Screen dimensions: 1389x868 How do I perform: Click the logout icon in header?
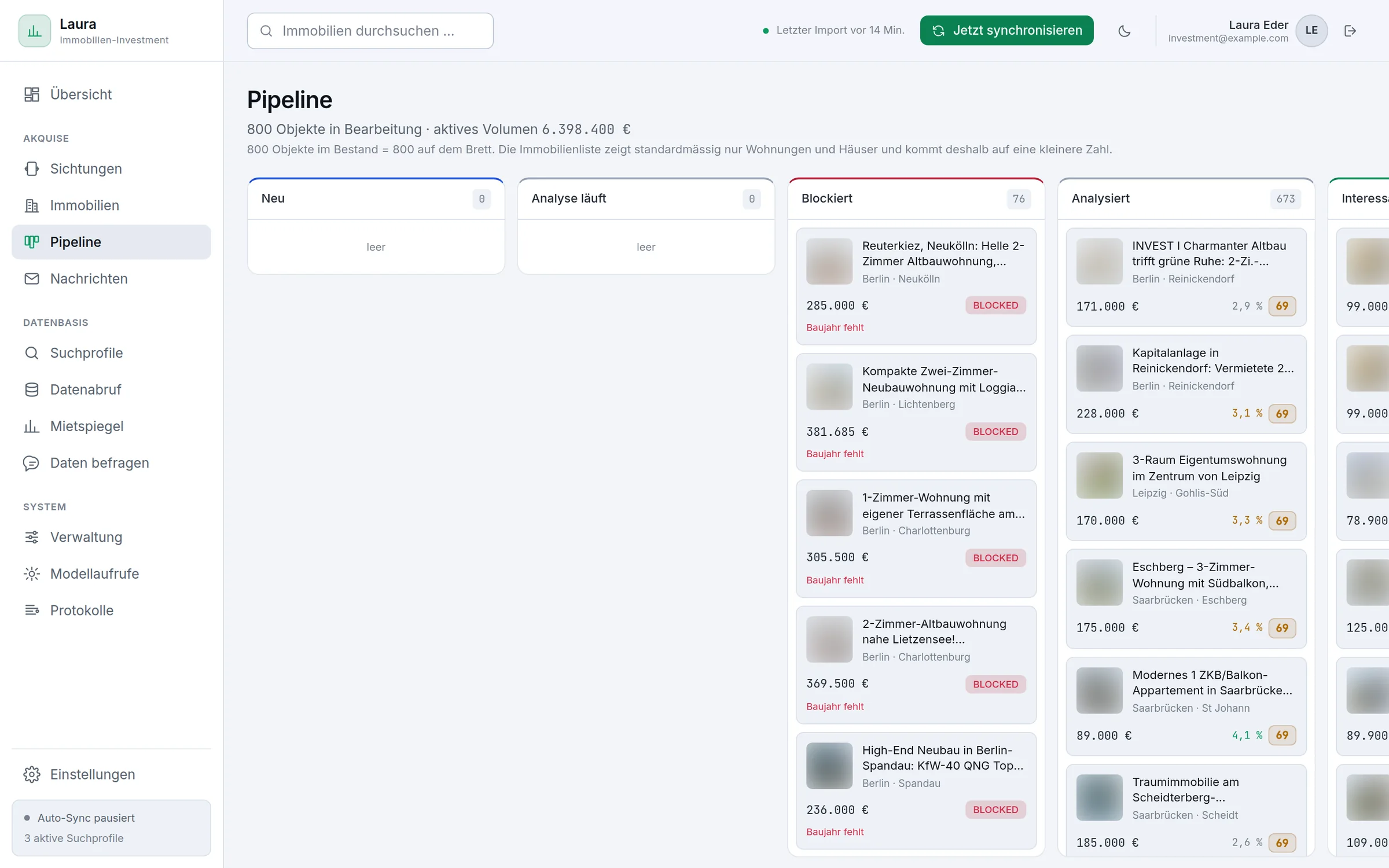click(x=1350, y=31)
